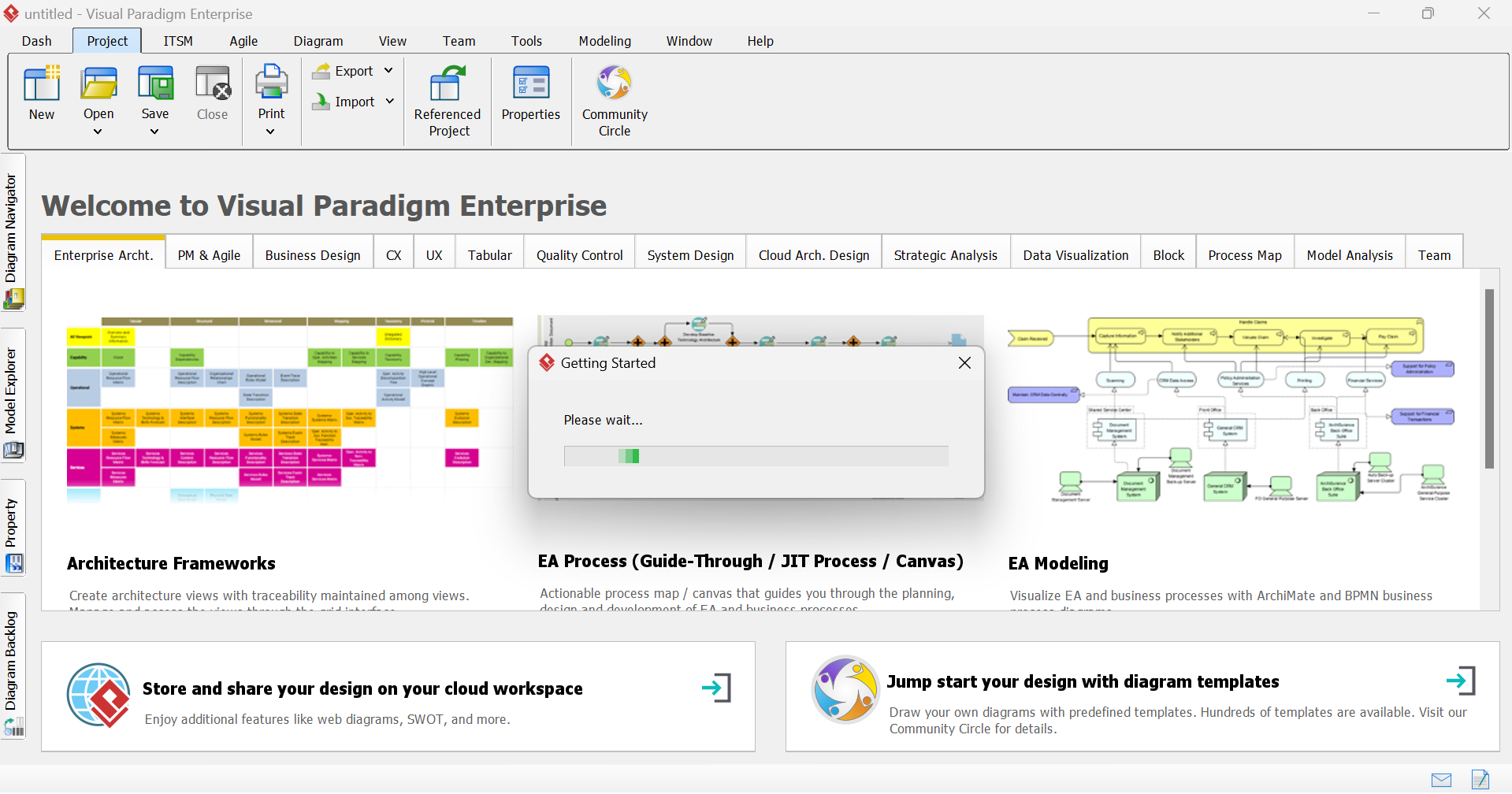The width and height of the screenshot is (1512, 794).
Task: Click the cloud workspace arrow button
Action: pos(716,688)
